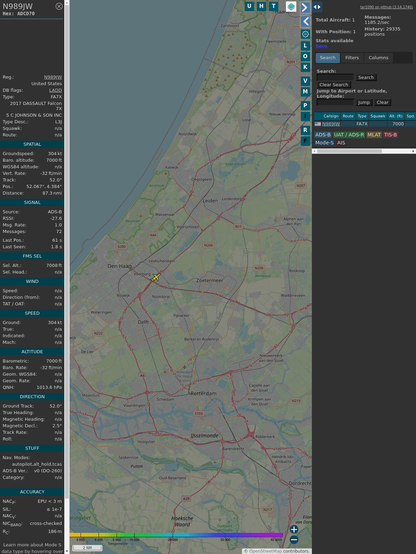The image size is (416, 554).
Task: Toggle the L labels map button
Action: point(305,46)
